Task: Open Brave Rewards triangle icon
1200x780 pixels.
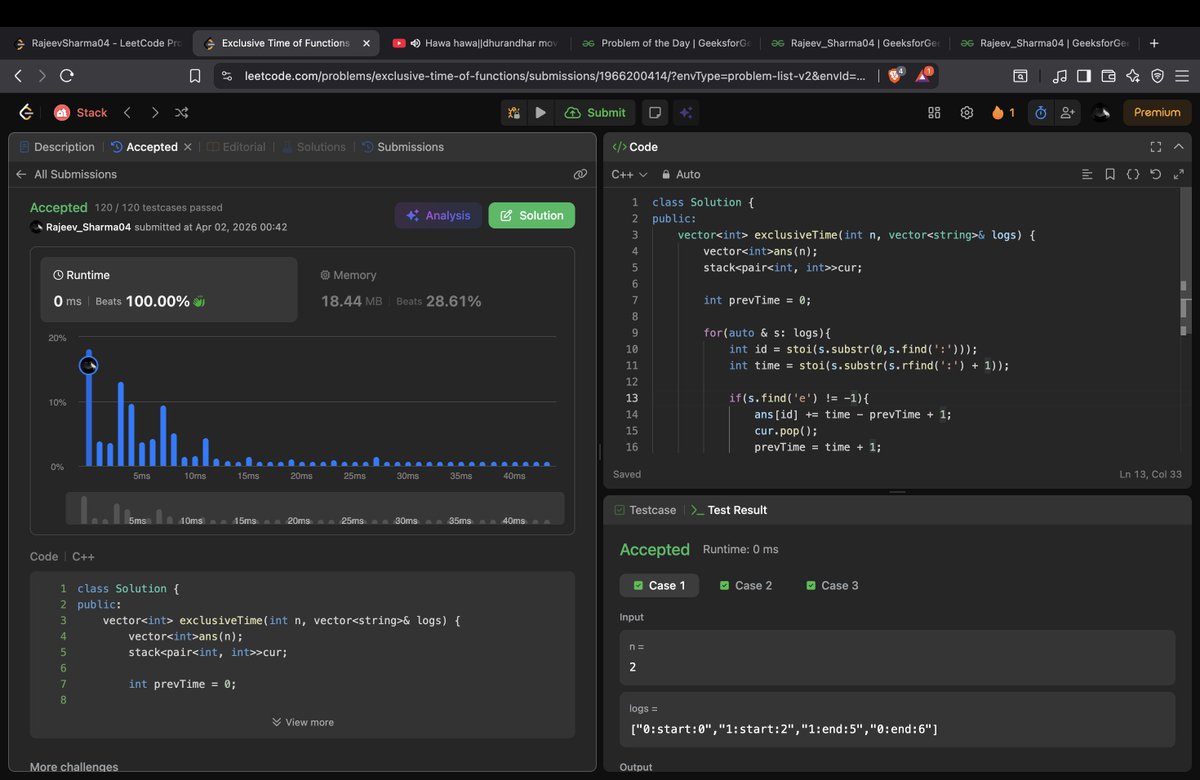Action: (925, 75)
